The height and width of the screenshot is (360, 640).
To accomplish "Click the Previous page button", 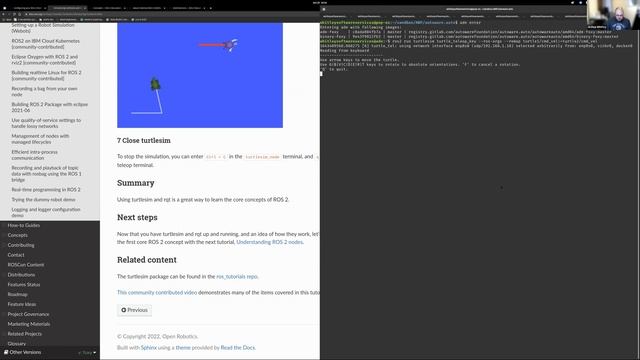I will click(x=134, y=310).
